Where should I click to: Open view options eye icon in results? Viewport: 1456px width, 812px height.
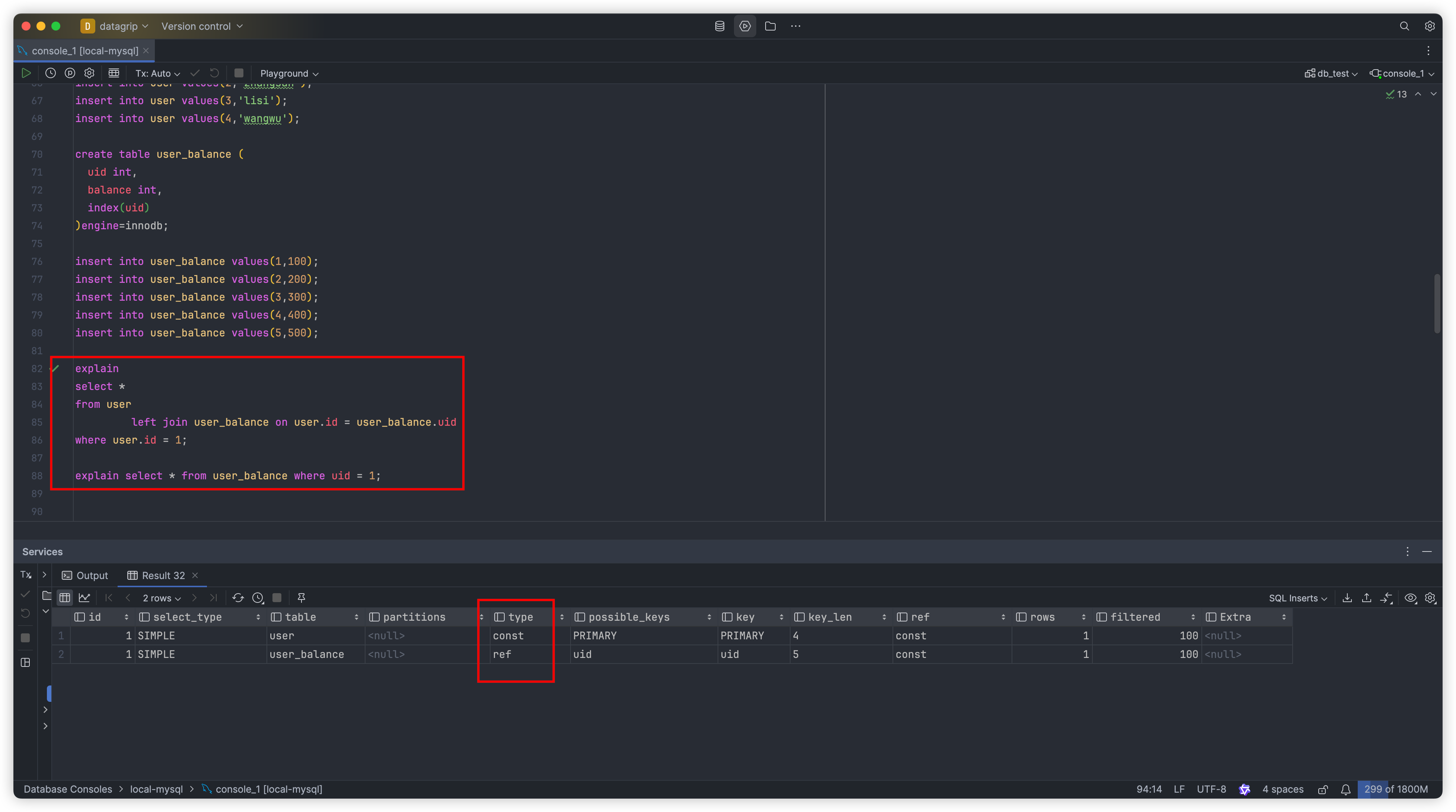point(1411,598)
